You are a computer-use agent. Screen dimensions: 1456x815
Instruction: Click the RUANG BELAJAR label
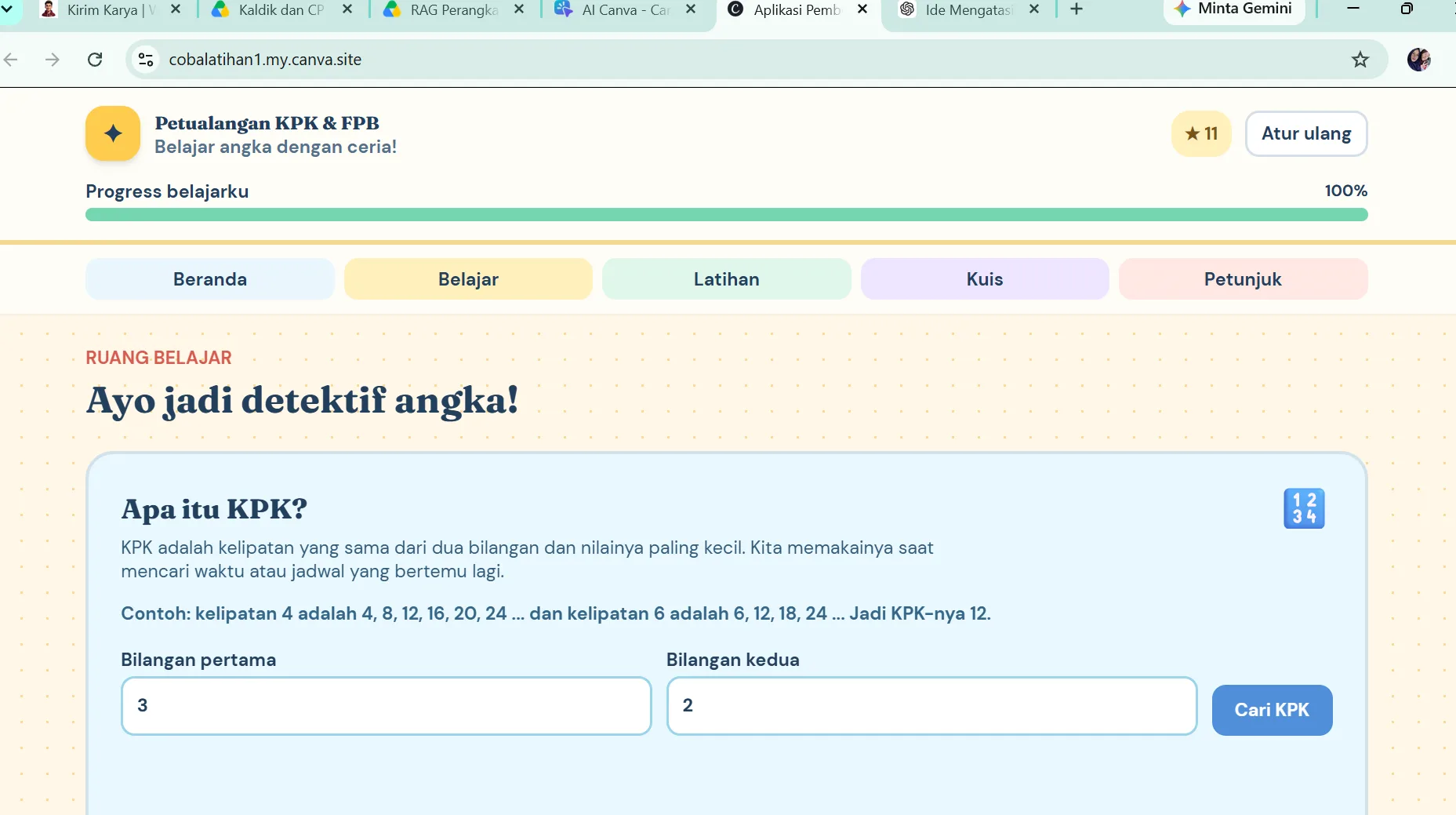click(158, 358)
